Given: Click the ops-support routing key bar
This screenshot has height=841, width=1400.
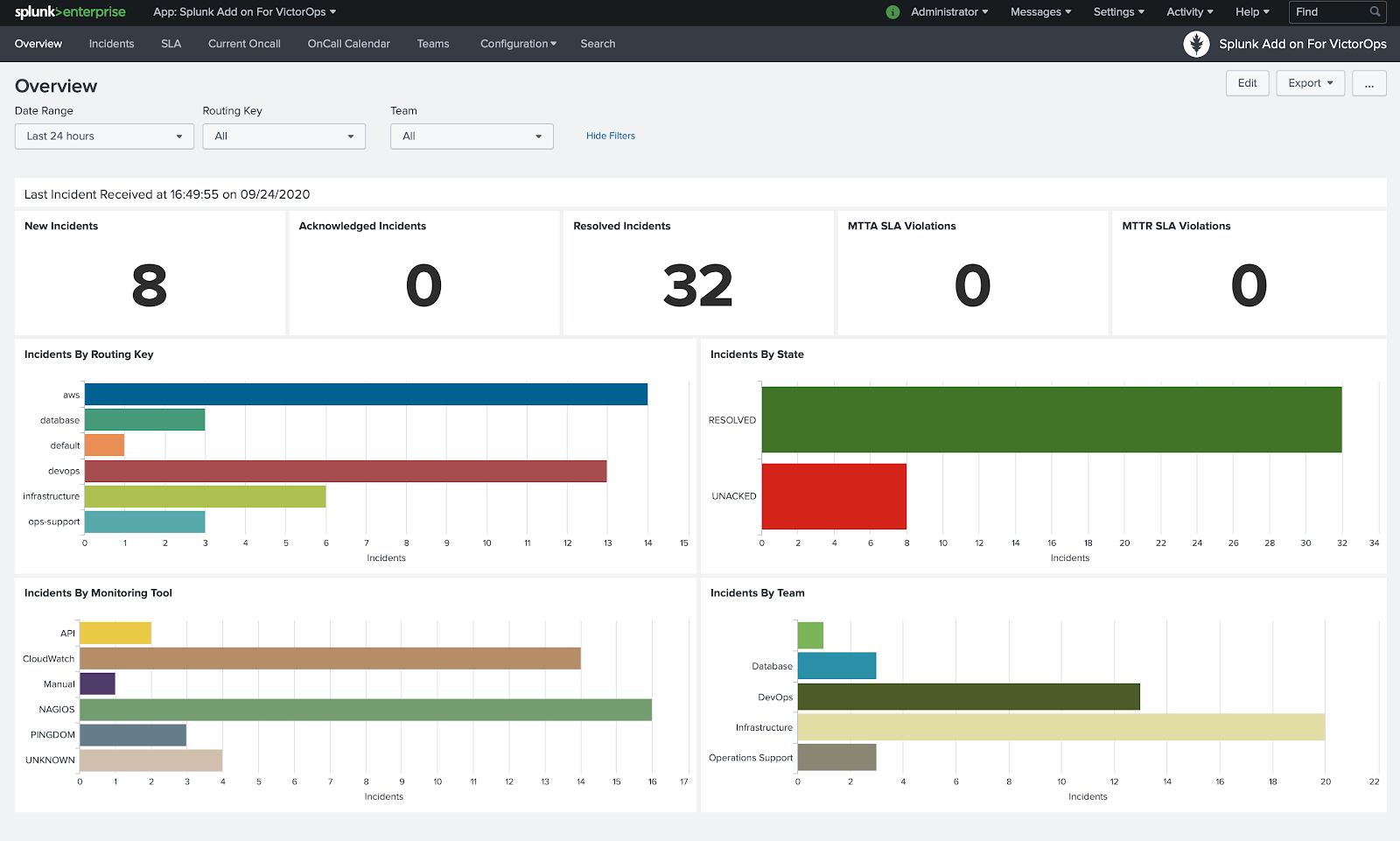Looking at the screenshot, I should pyautogui.click(x=144, y=522).
